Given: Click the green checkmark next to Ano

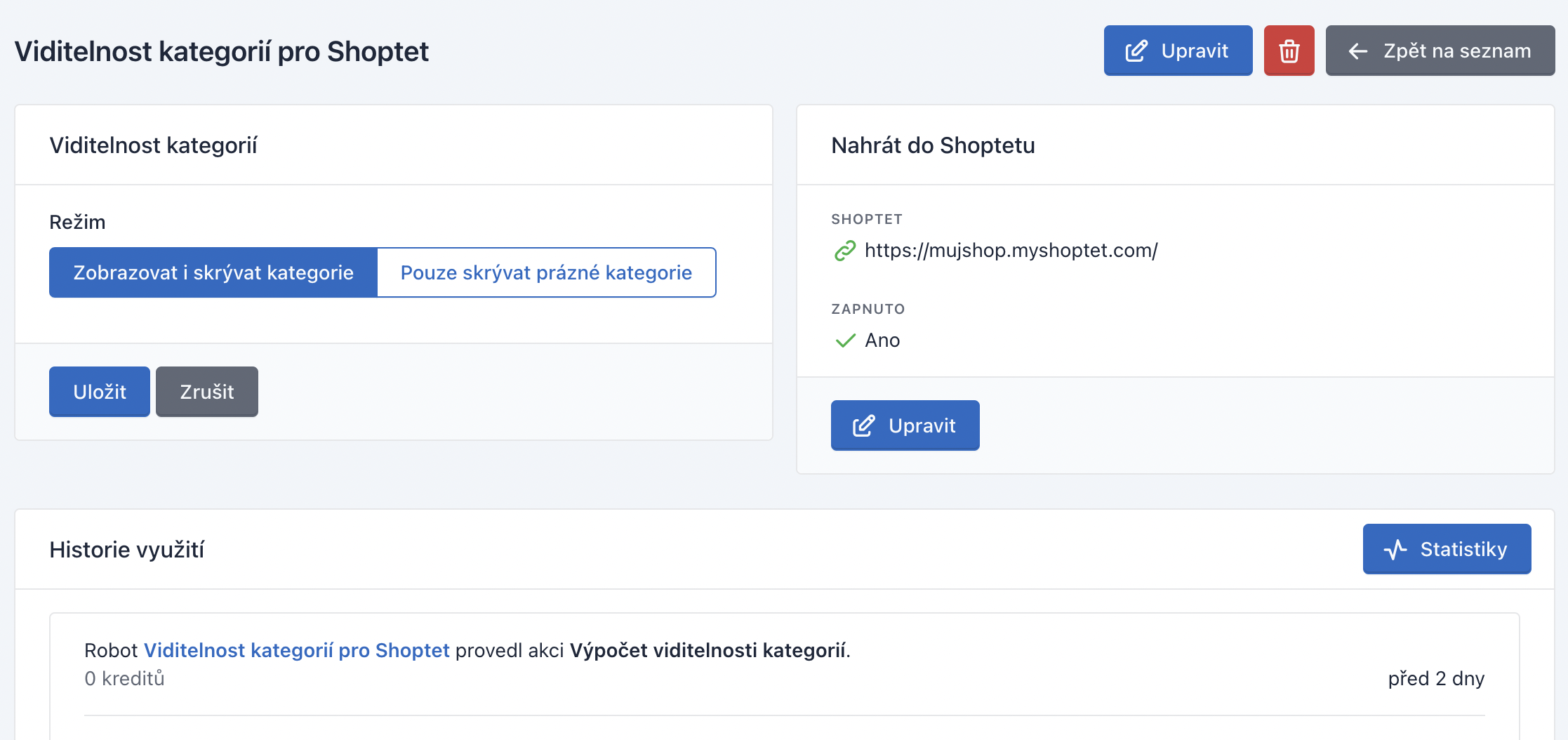Looking at the screenshot, I should click(845, 341).
